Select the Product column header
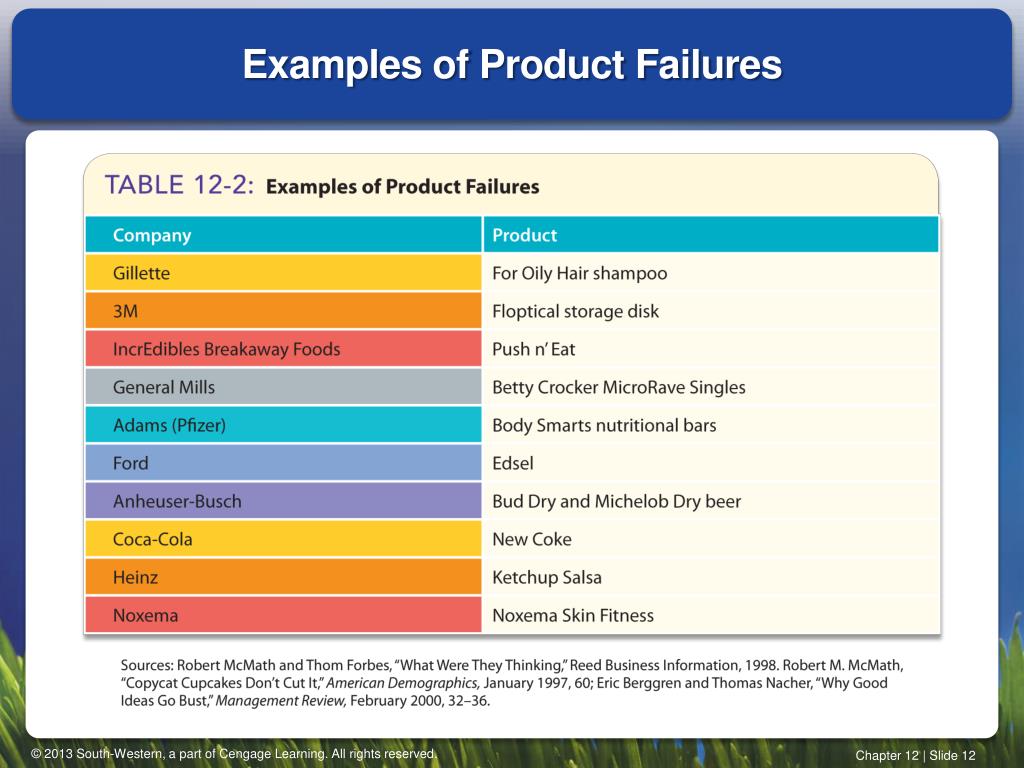Screen dimensions: 1024x768 [x=711, y=235]
